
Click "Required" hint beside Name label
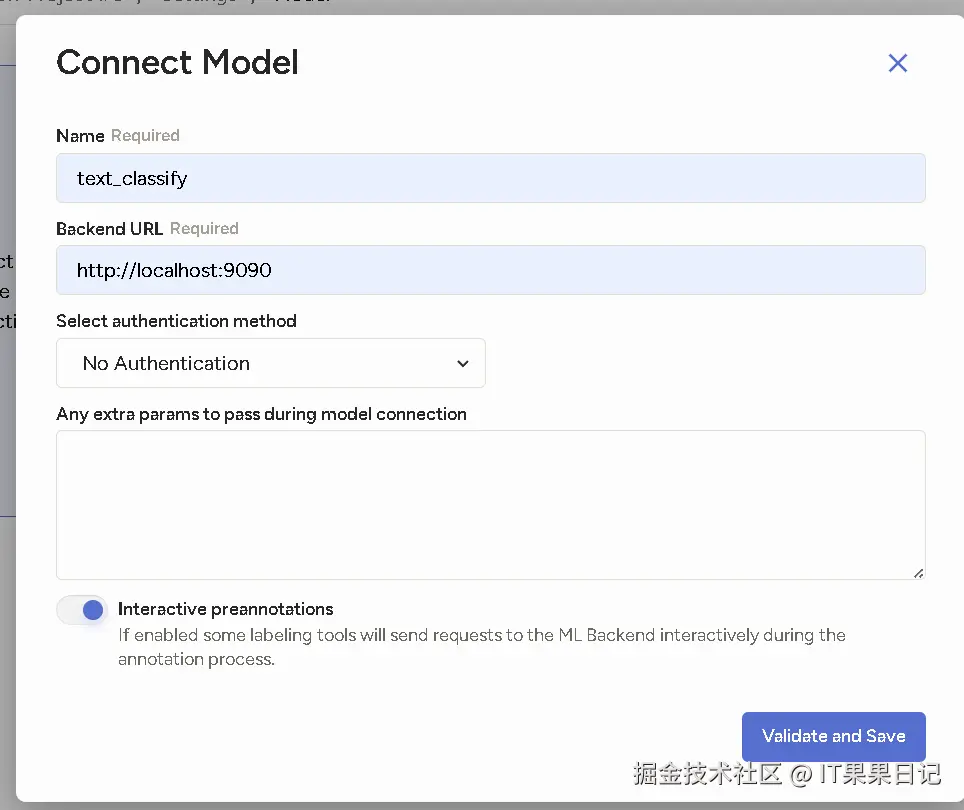(x=145, y=136)
